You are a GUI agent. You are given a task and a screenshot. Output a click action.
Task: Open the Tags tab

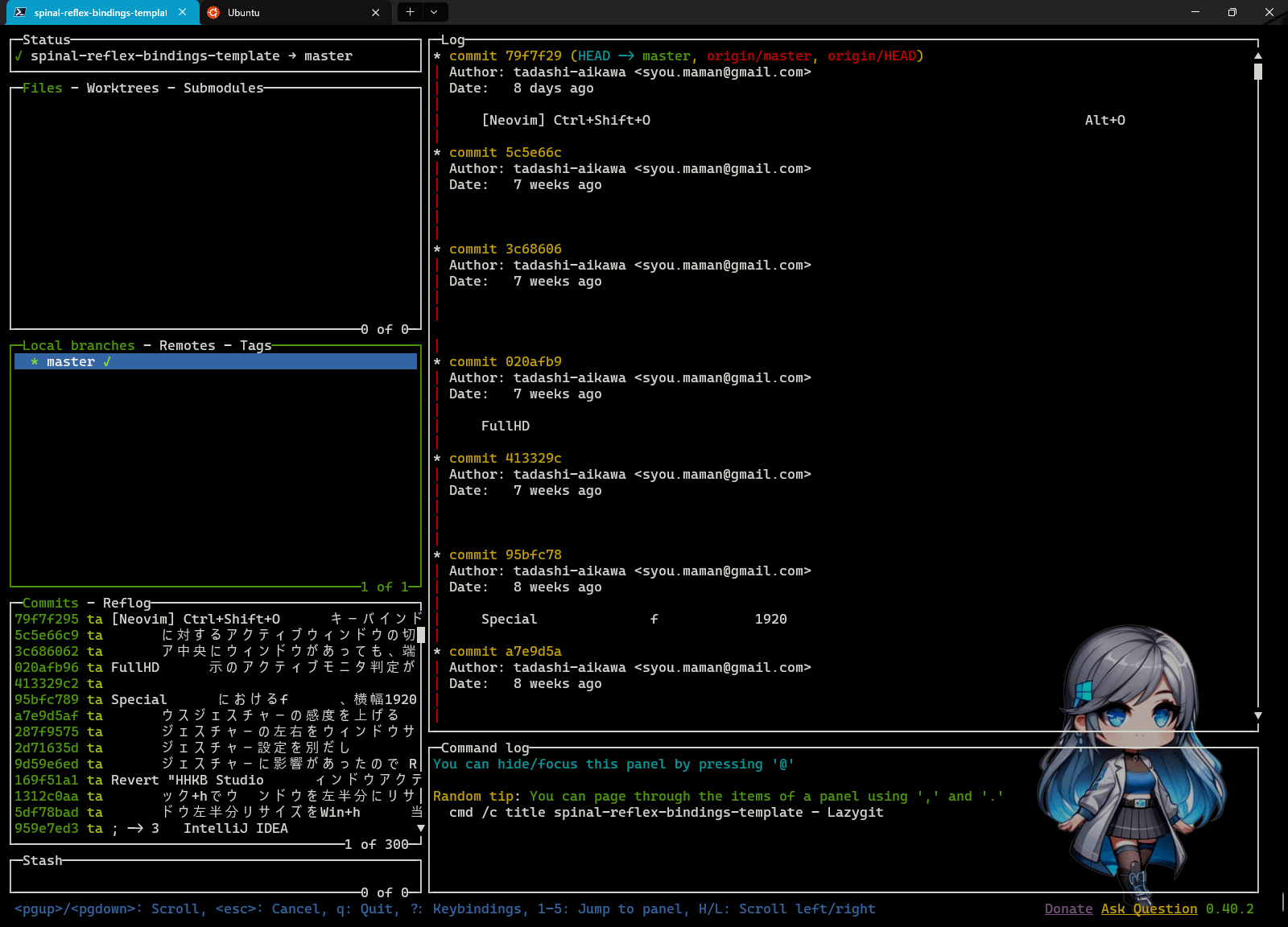(255, 345)
